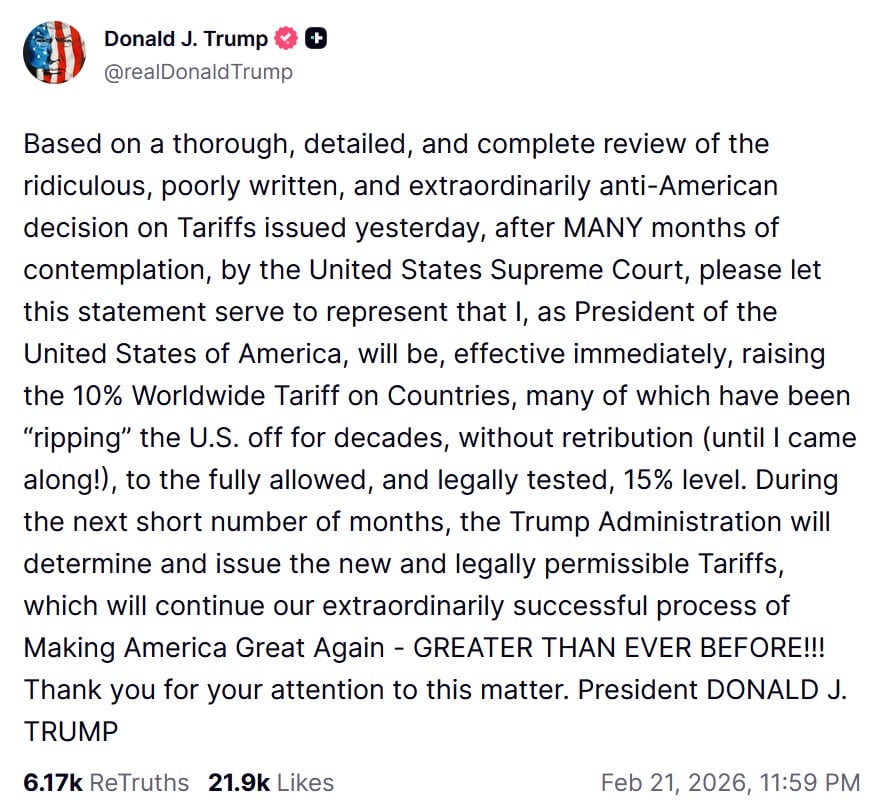Tap the plus symbol inside the Truth+ badge

pos(317,36)
